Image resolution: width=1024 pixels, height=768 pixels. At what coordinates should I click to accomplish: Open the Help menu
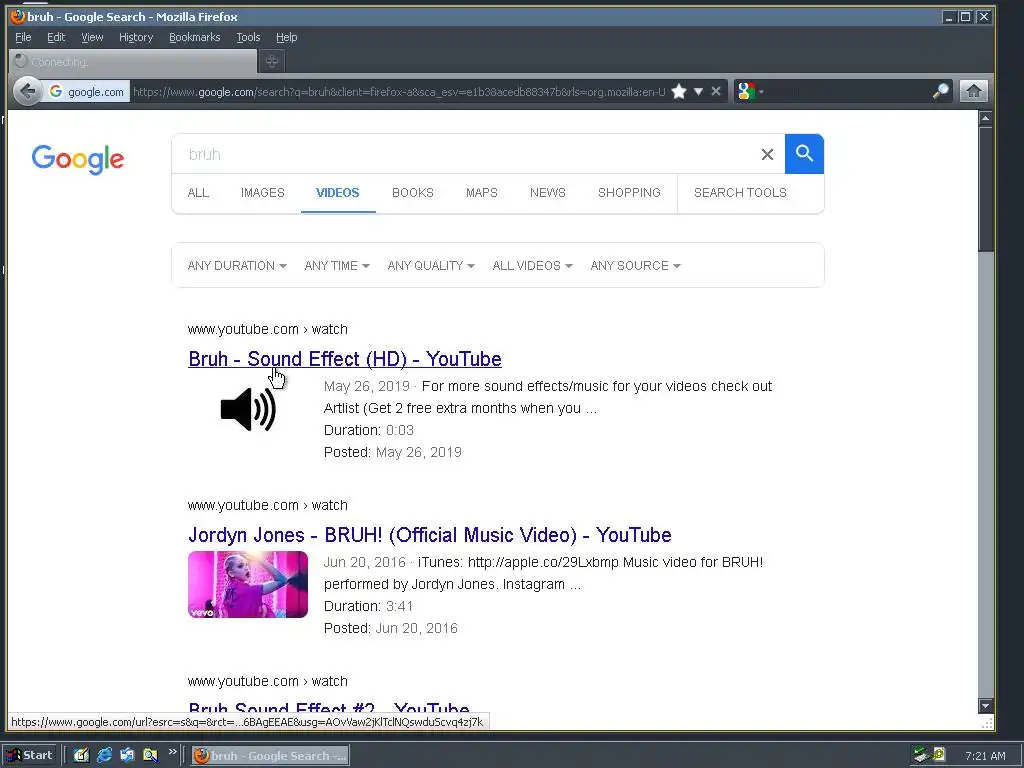click(286, 37)
